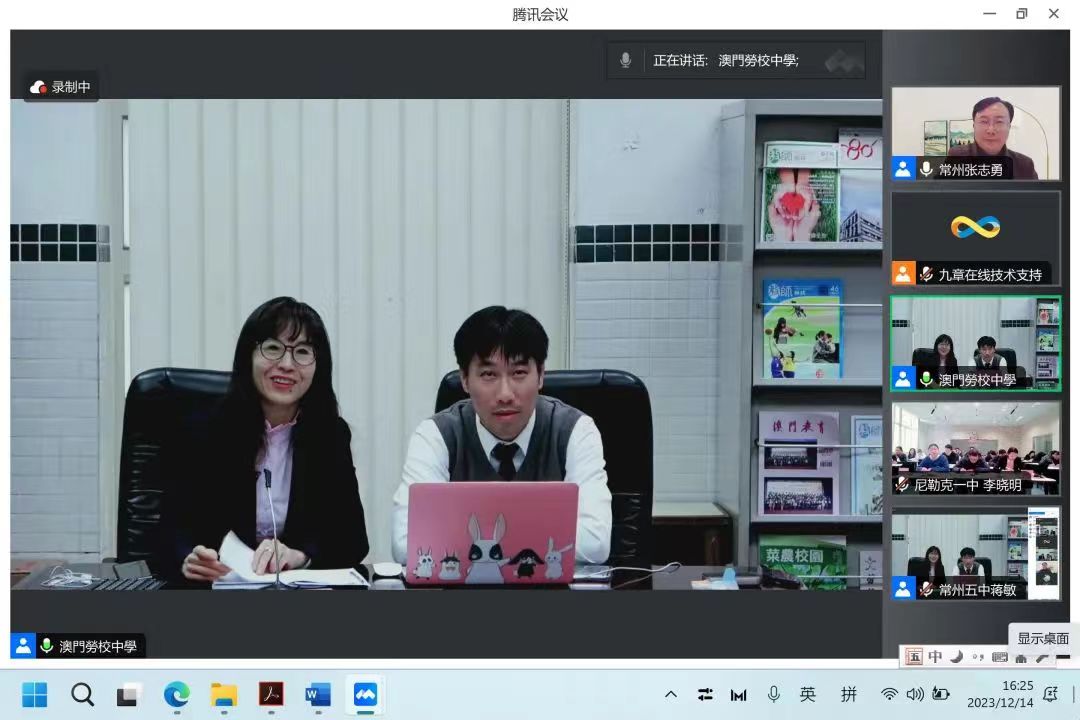Select the 尼勒克一中 李晓明 video thumbnail
The width and height of the screenshot is (1080, 720).
(x=975, y=447)
